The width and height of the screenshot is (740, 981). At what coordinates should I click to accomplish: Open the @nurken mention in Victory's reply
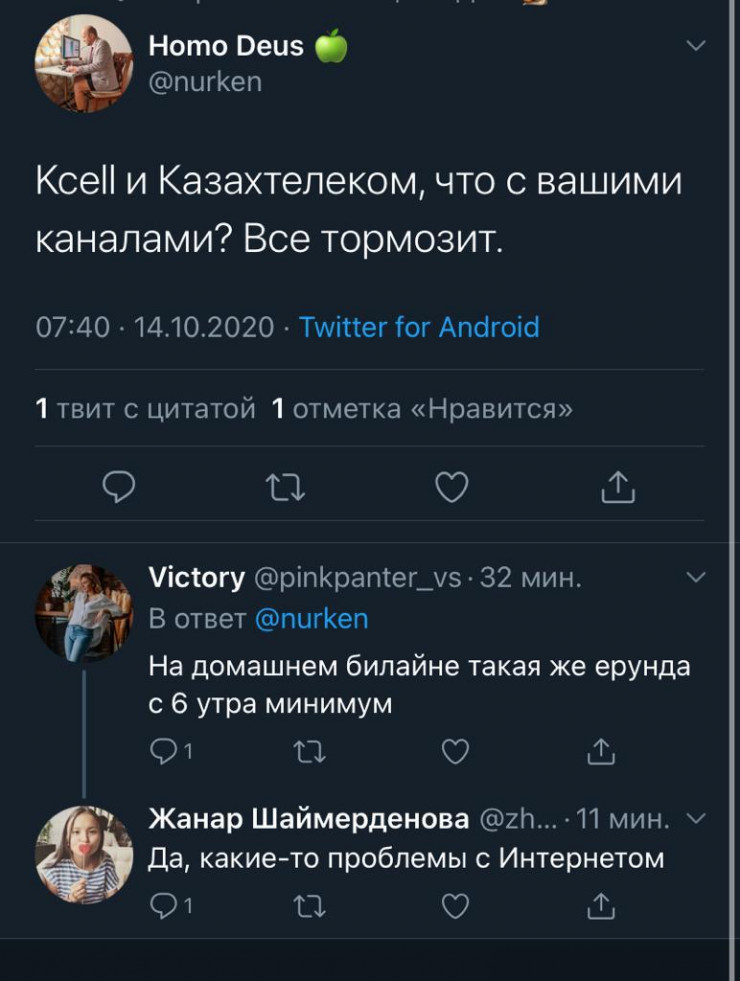click(312, 619)
